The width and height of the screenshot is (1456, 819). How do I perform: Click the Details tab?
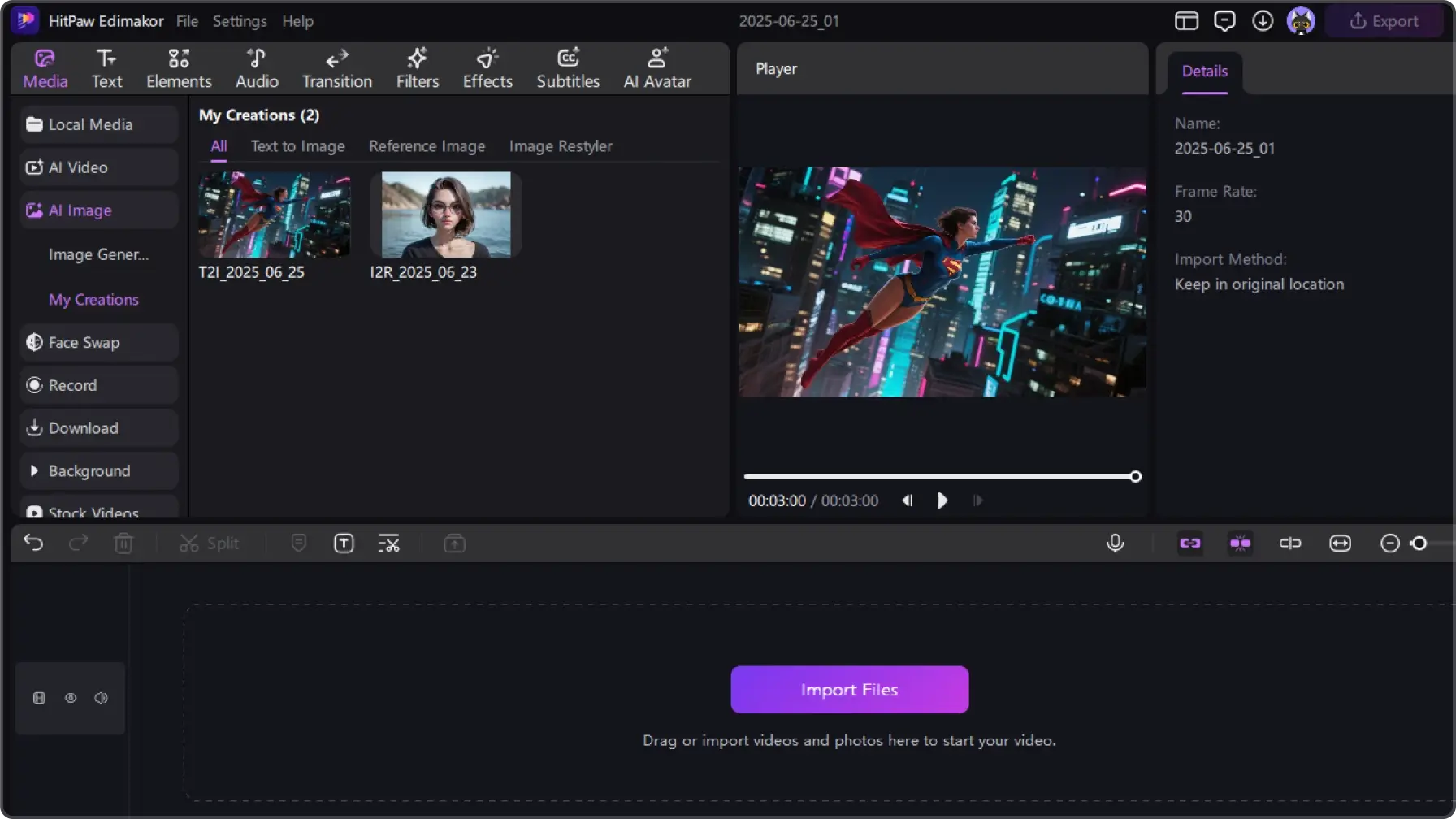[1204, 71]
